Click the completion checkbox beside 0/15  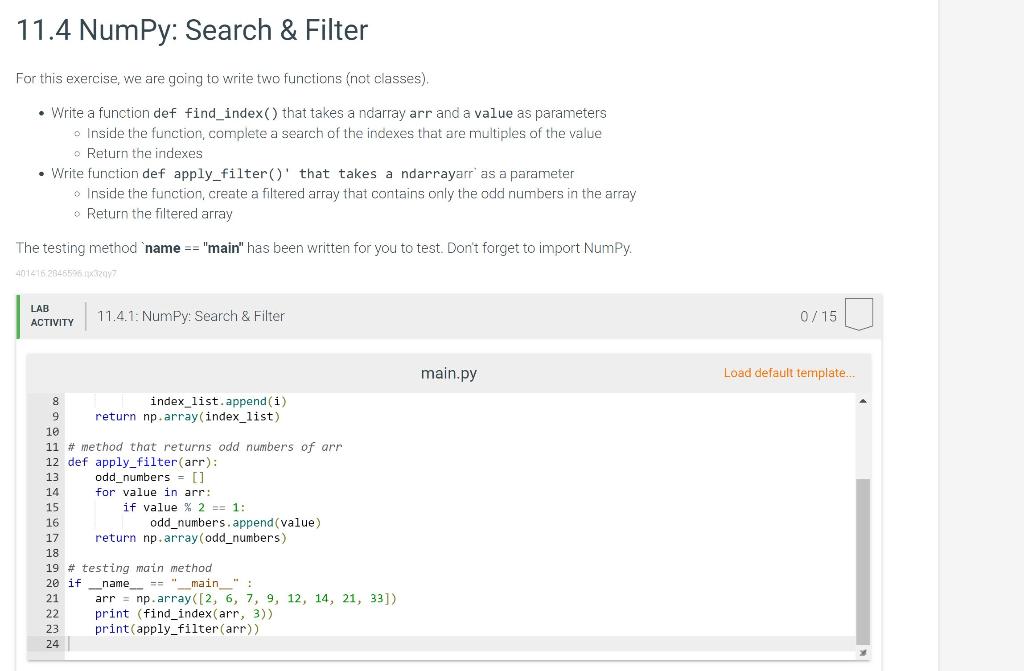coord(858,313)
